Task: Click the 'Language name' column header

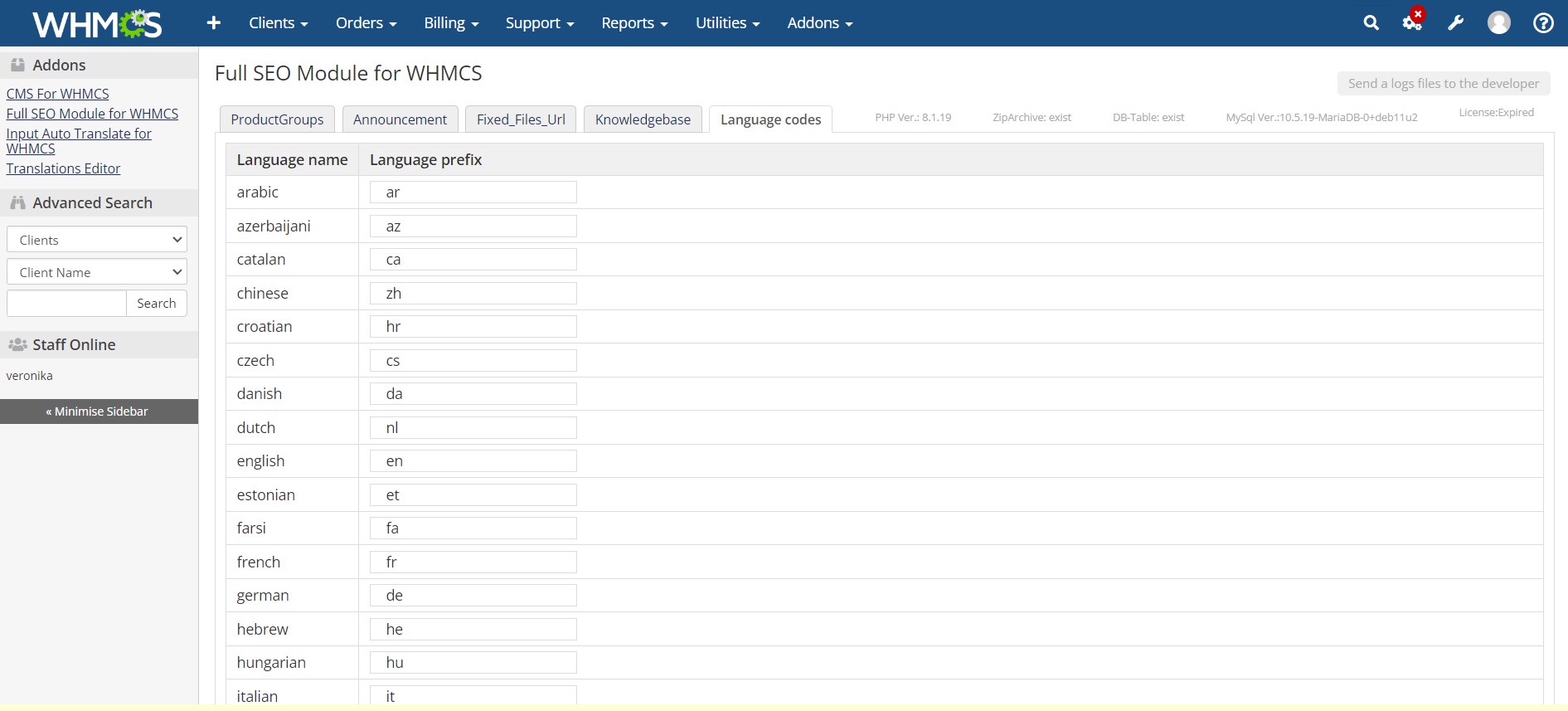Action: coord(292,160)
